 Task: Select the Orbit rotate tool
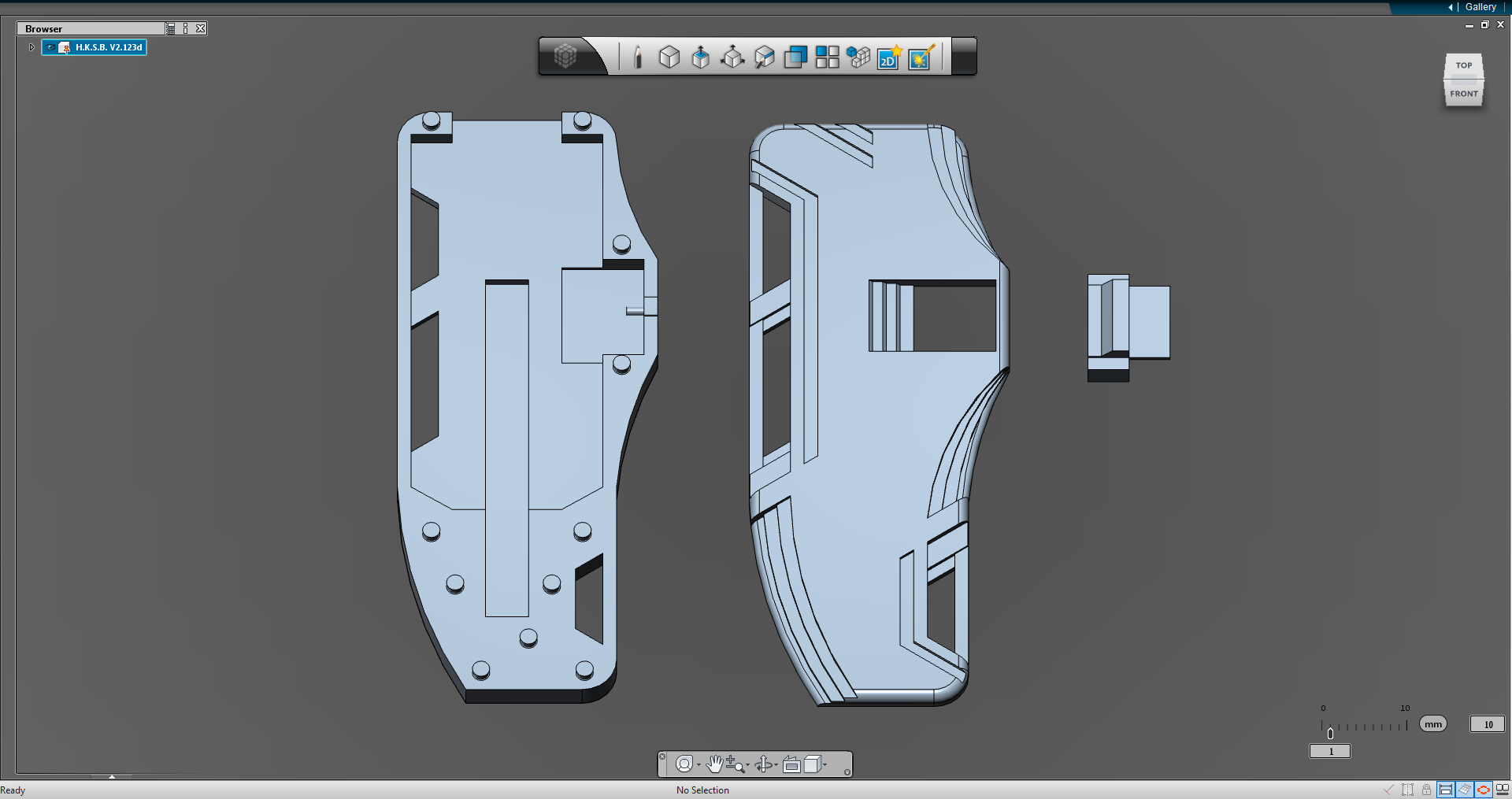point(763,764)
